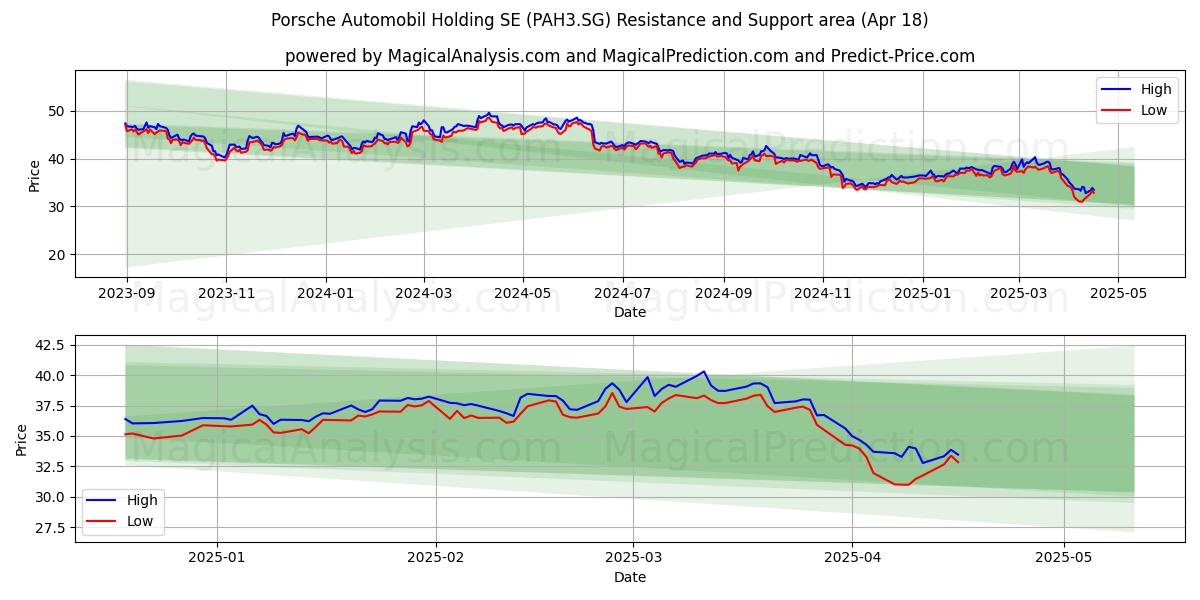Click the 'Price' axis label of upper chart
The image size is (1200, 600).
point(34,174)
